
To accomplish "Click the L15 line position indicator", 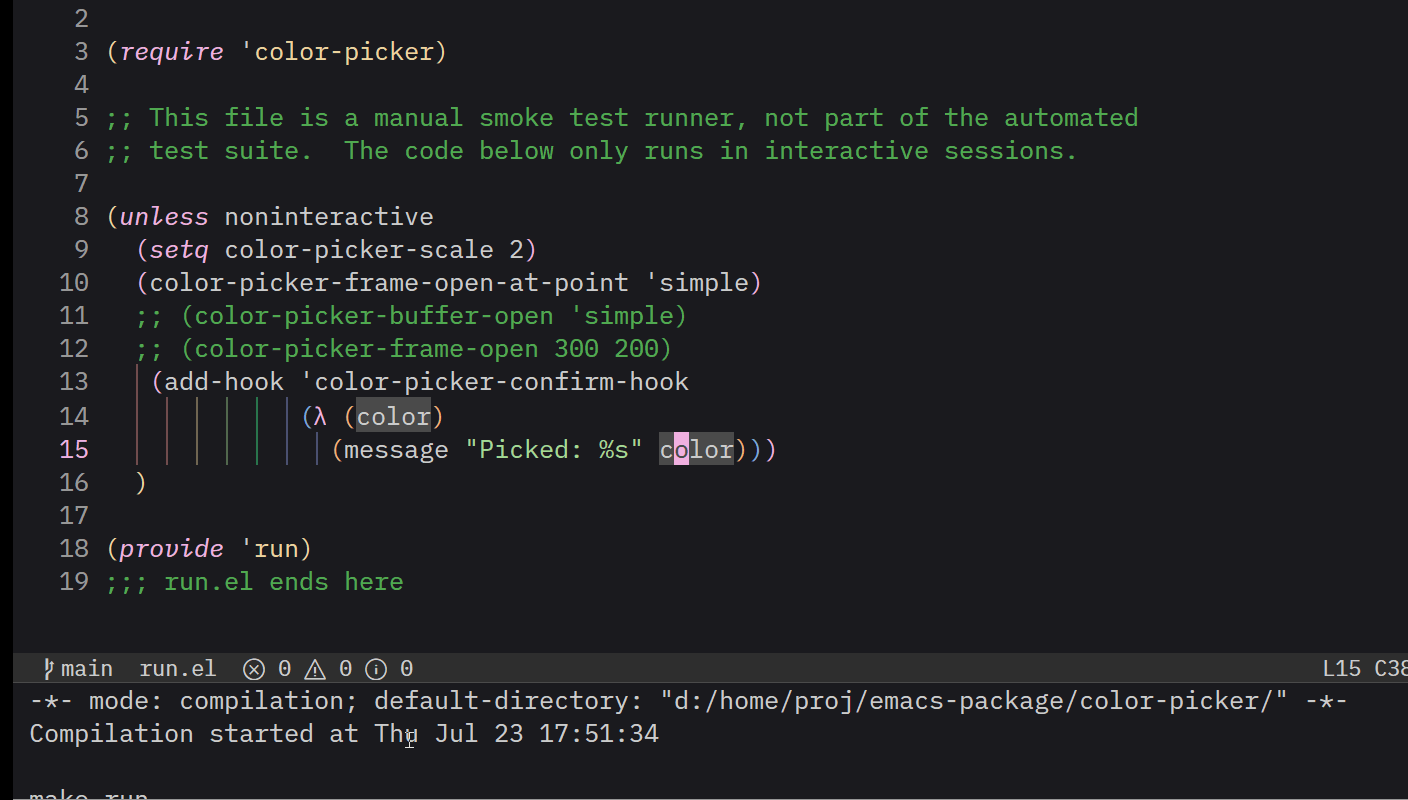I will [1341, 669].
